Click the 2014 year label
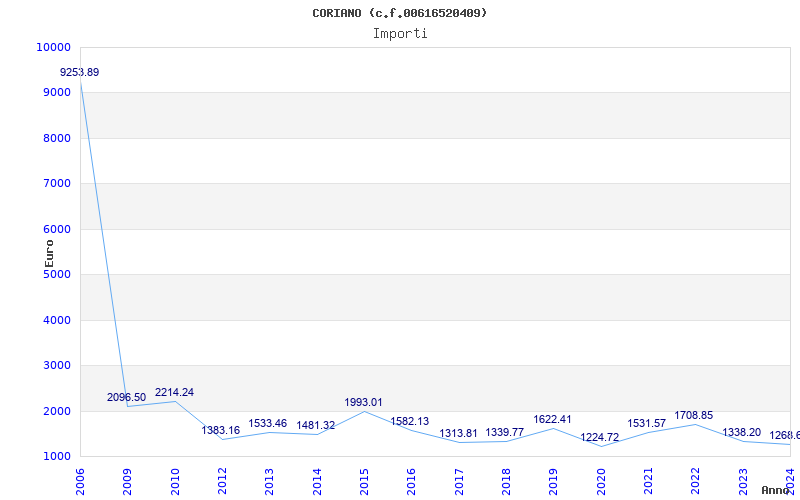Image resolution: width=800 pixels, height=500 pixels. coord(317,482)
